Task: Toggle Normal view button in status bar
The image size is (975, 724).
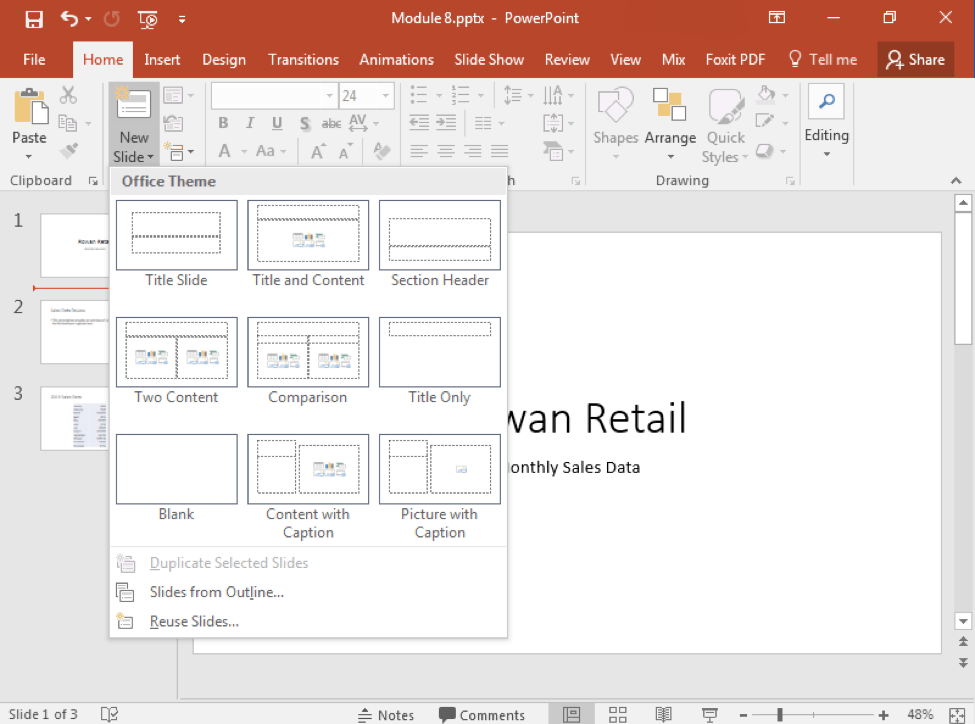Action: [571, 715]
